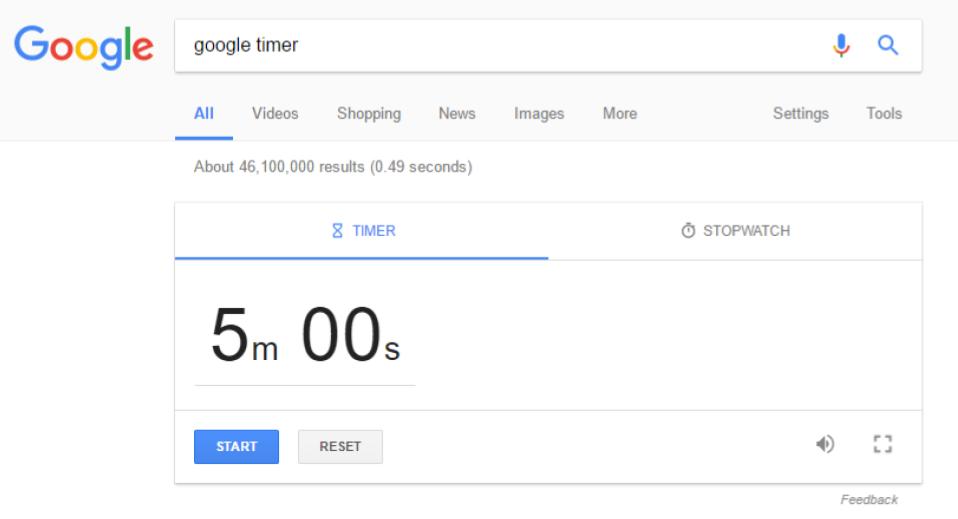Click the search box containing "google timer"

click(500, 45)
